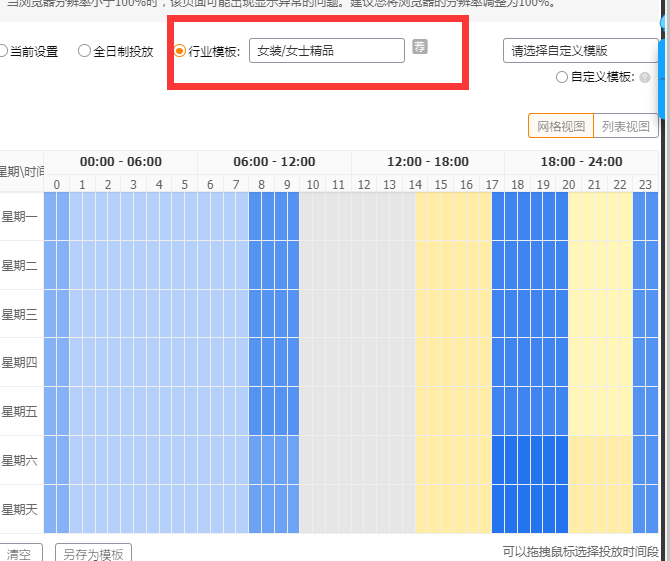Click hour 14 column header
Viewport: 670px width, 561px height.
point(415,184)
